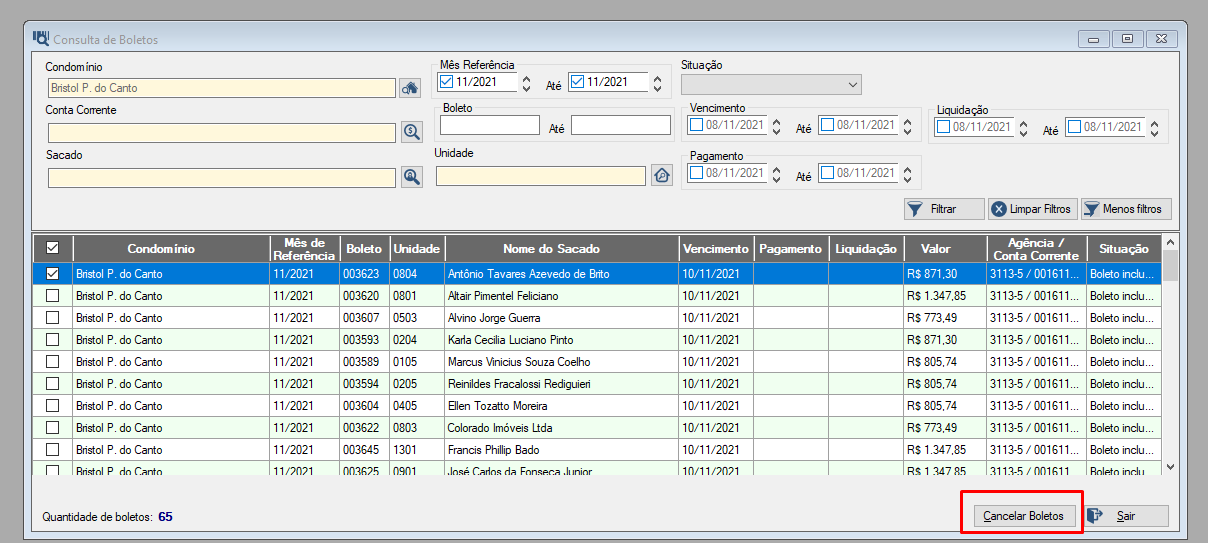The image size is (1208, 543).
Task: Click boleto number 003593 cell
Action: pos(364,339)
